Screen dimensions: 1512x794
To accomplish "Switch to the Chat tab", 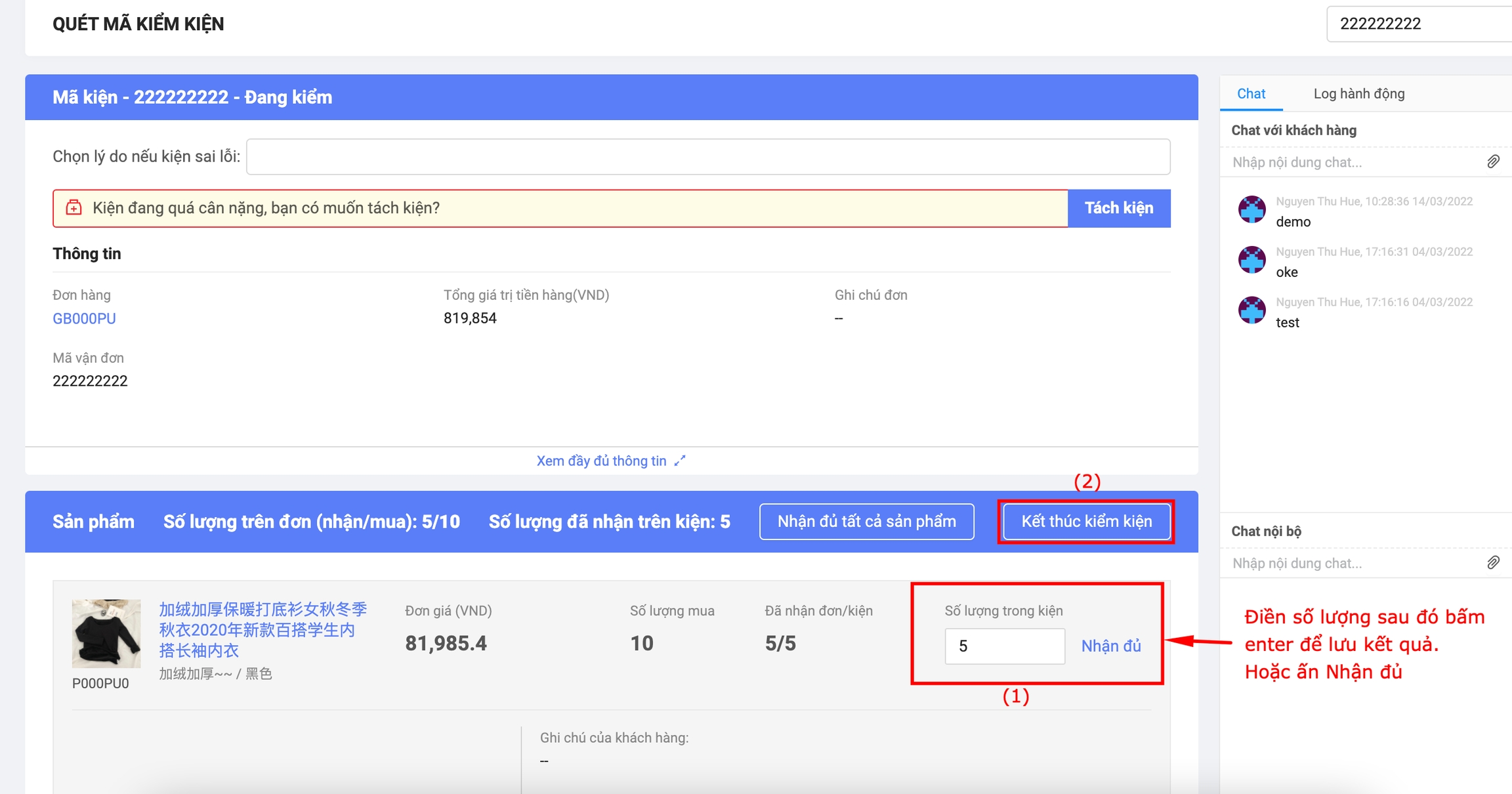I will coord(1251,94).
